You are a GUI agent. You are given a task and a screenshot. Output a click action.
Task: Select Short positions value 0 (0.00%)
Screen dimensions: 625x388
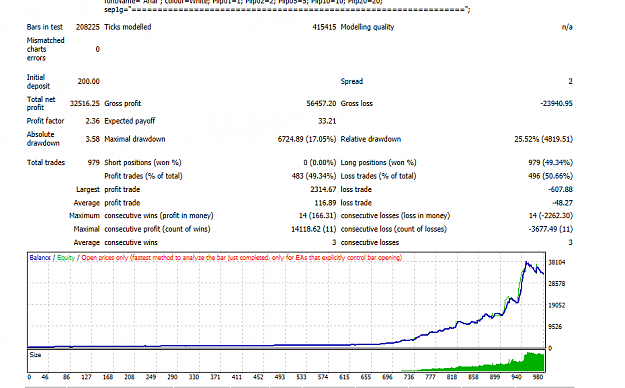[320, 163]
